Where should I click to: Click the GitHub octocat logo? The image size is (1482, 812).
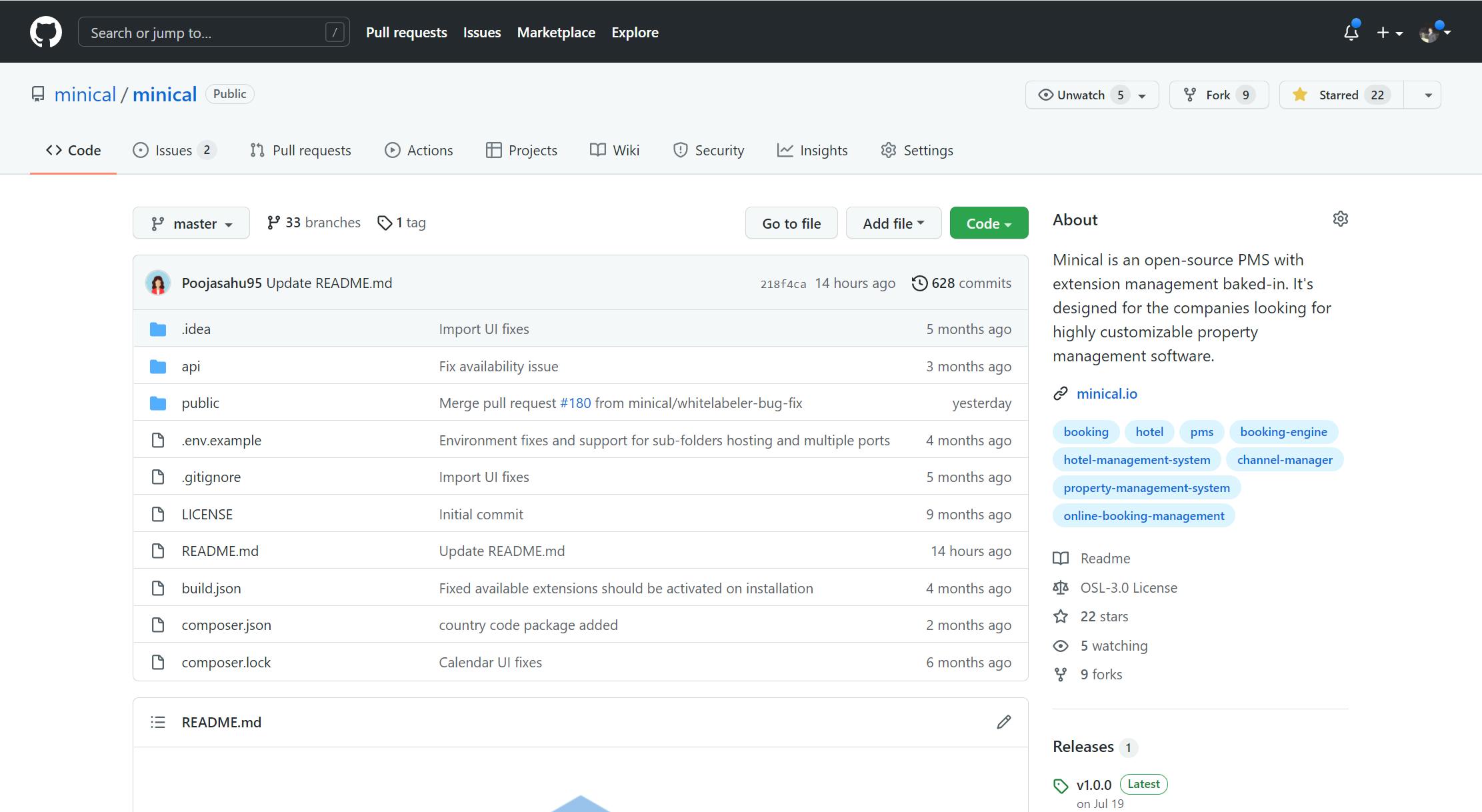(45, 32)
